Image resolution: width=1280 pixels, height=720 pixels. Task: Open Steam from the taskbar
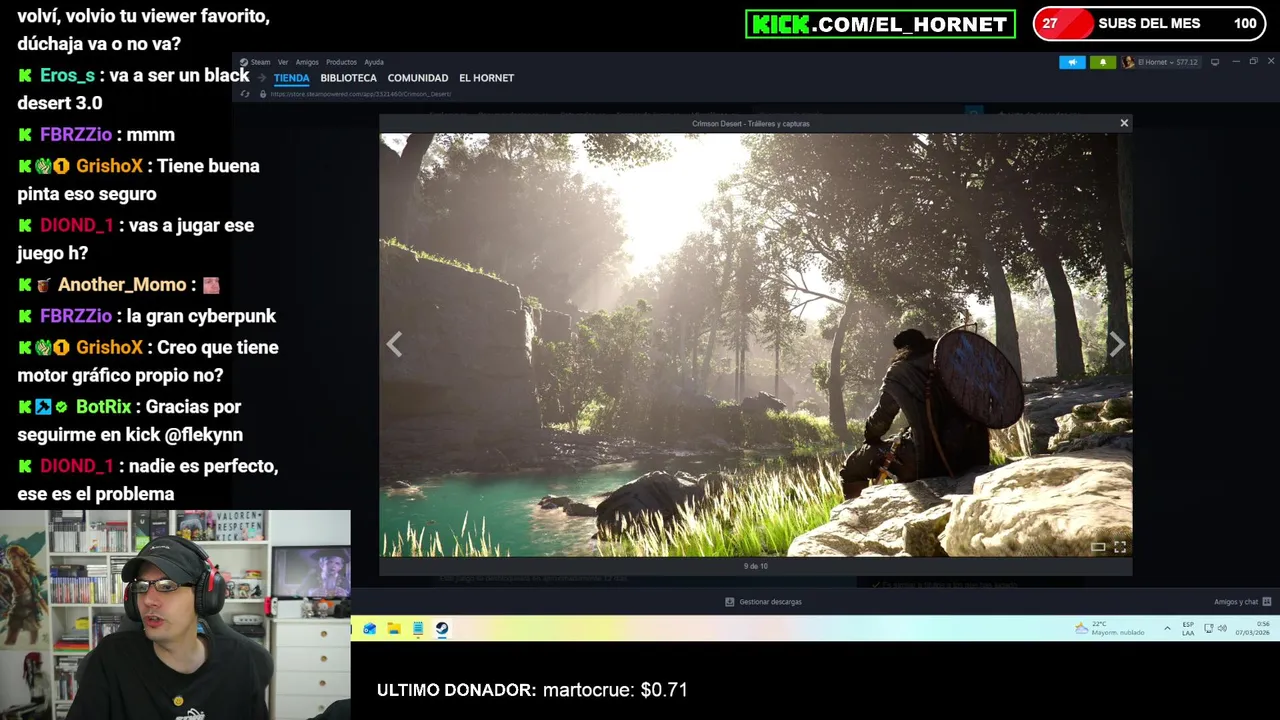click(442, 629)
